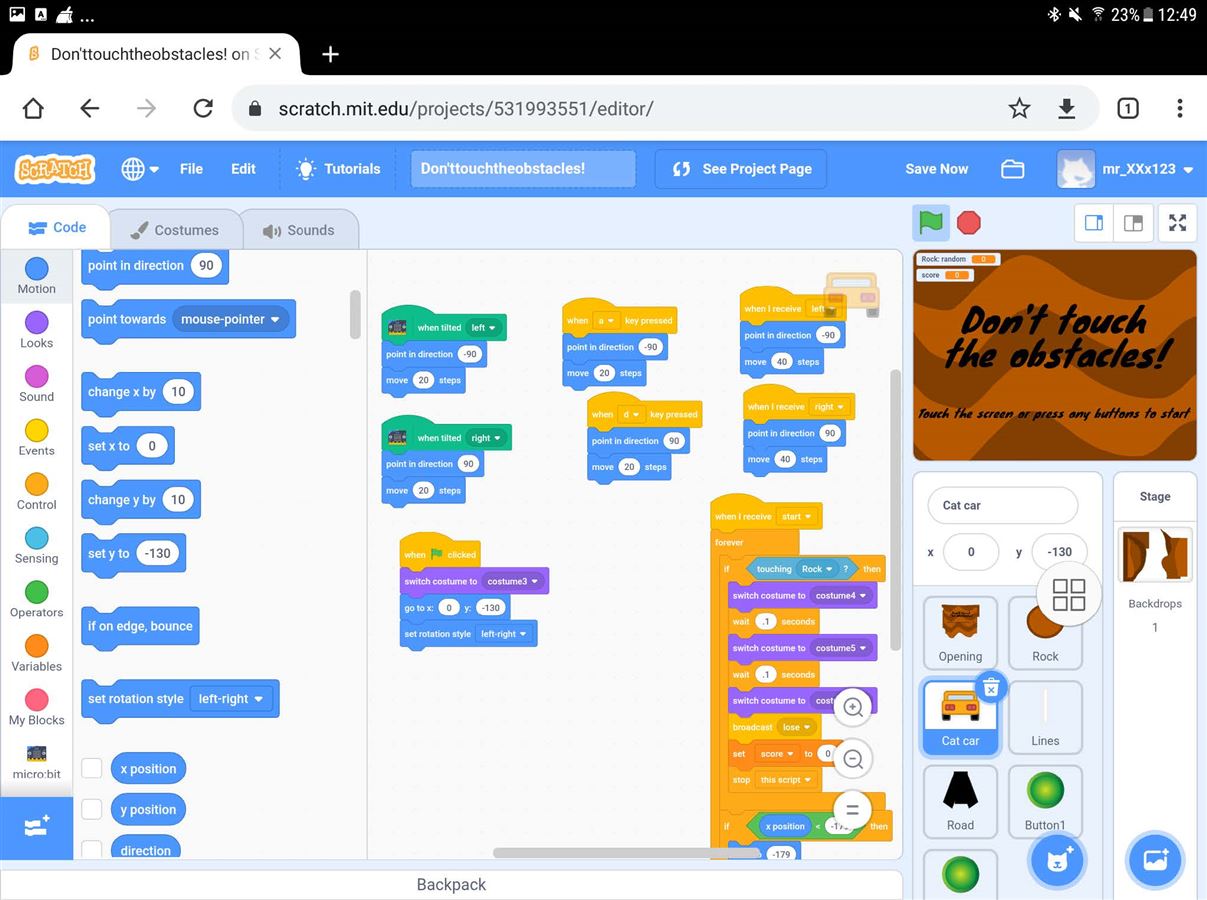Delete the Cat car sprite with trash icon
The image size is (1207, 900).
click(x=990, y=687)
